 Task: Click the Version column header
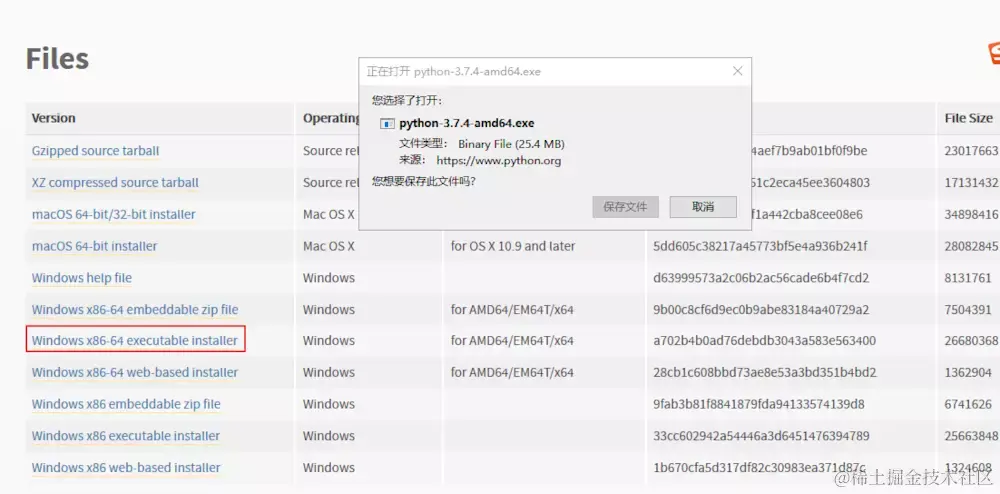(54, 118)
